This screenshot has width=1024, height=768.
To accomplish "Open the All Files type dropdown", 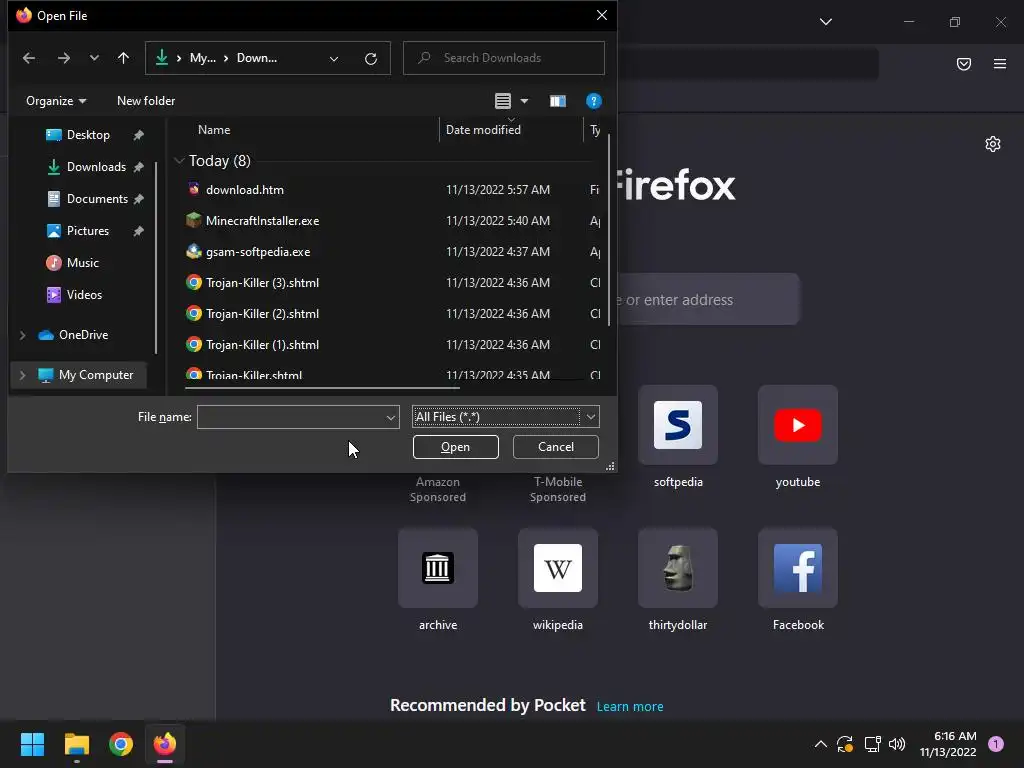I will point(505,417).
